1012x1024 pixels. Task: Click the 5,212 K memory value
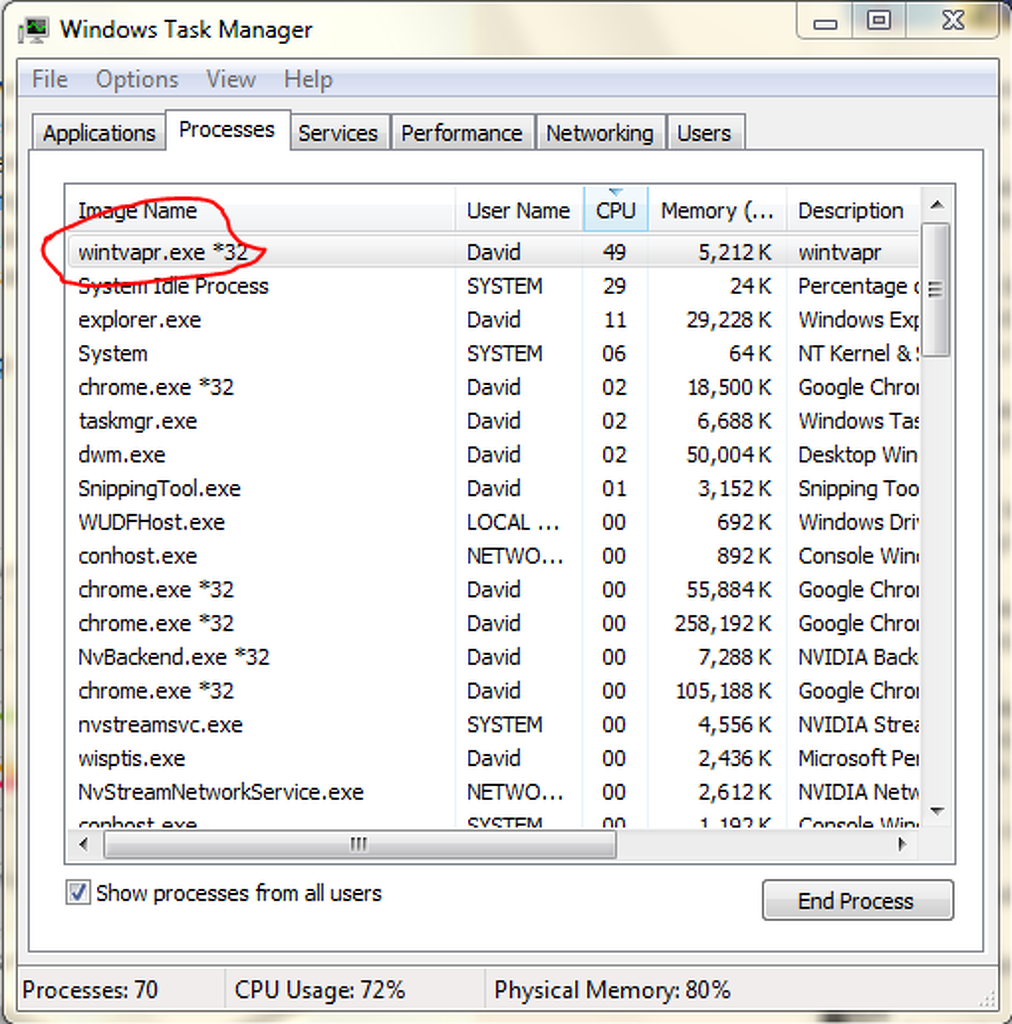735,253
